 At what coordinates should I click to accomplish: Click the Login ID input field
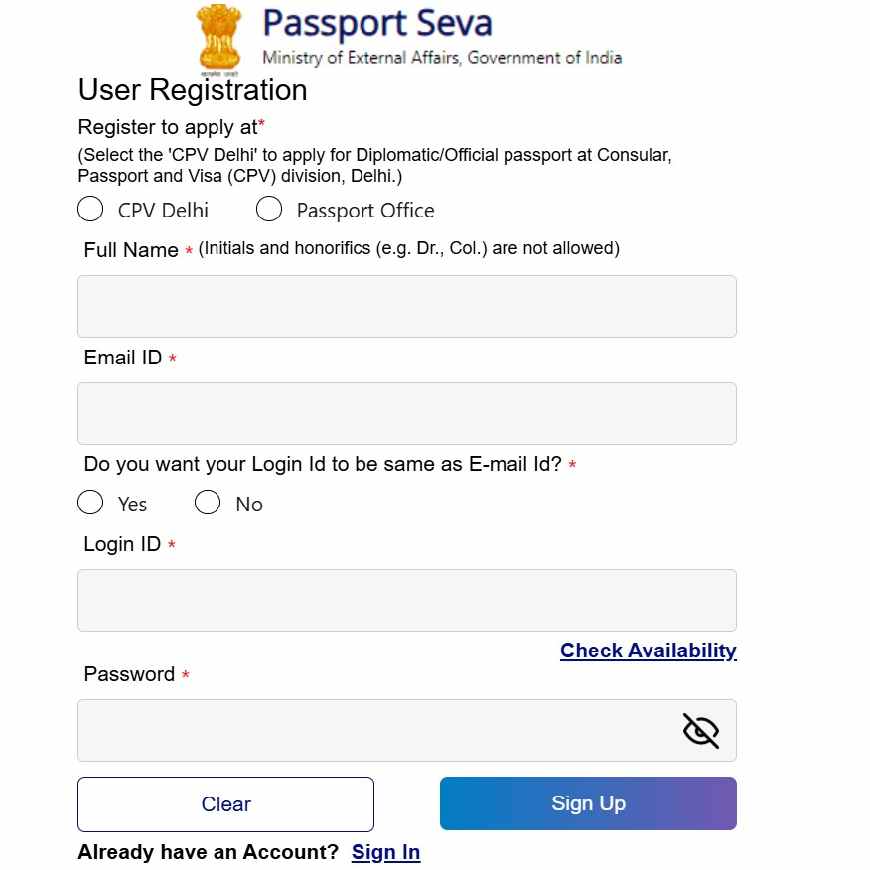coord(407,600)
